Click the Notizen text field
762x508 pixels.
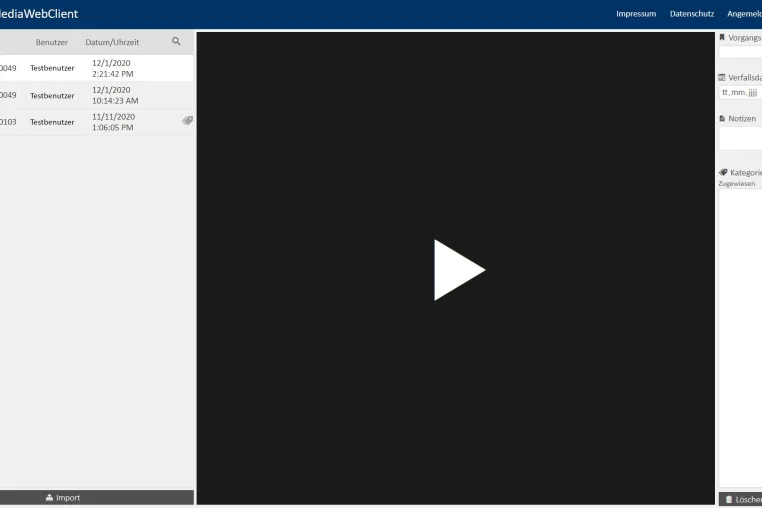[741, 139]
